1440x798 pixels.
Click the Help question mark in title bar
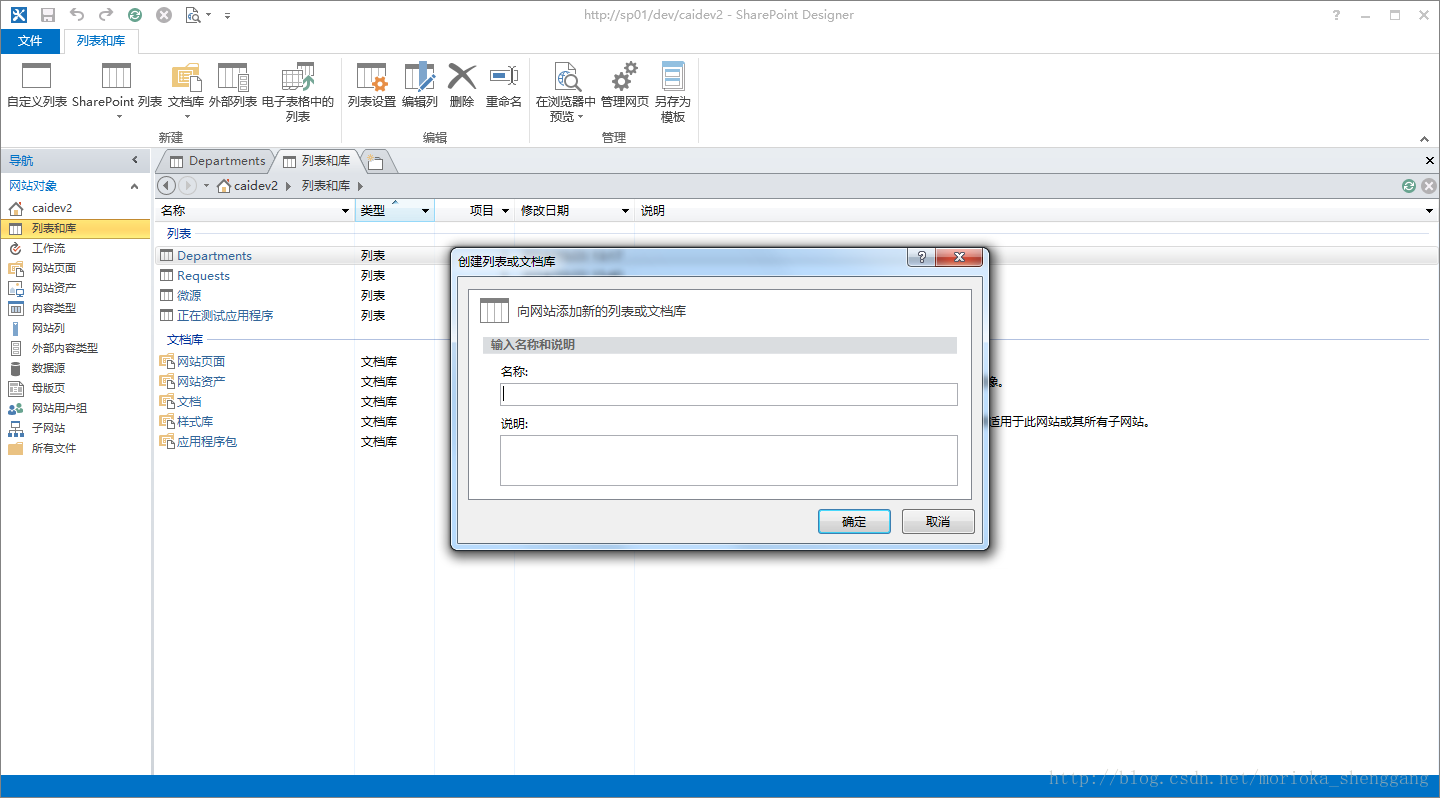point(1337,15)
